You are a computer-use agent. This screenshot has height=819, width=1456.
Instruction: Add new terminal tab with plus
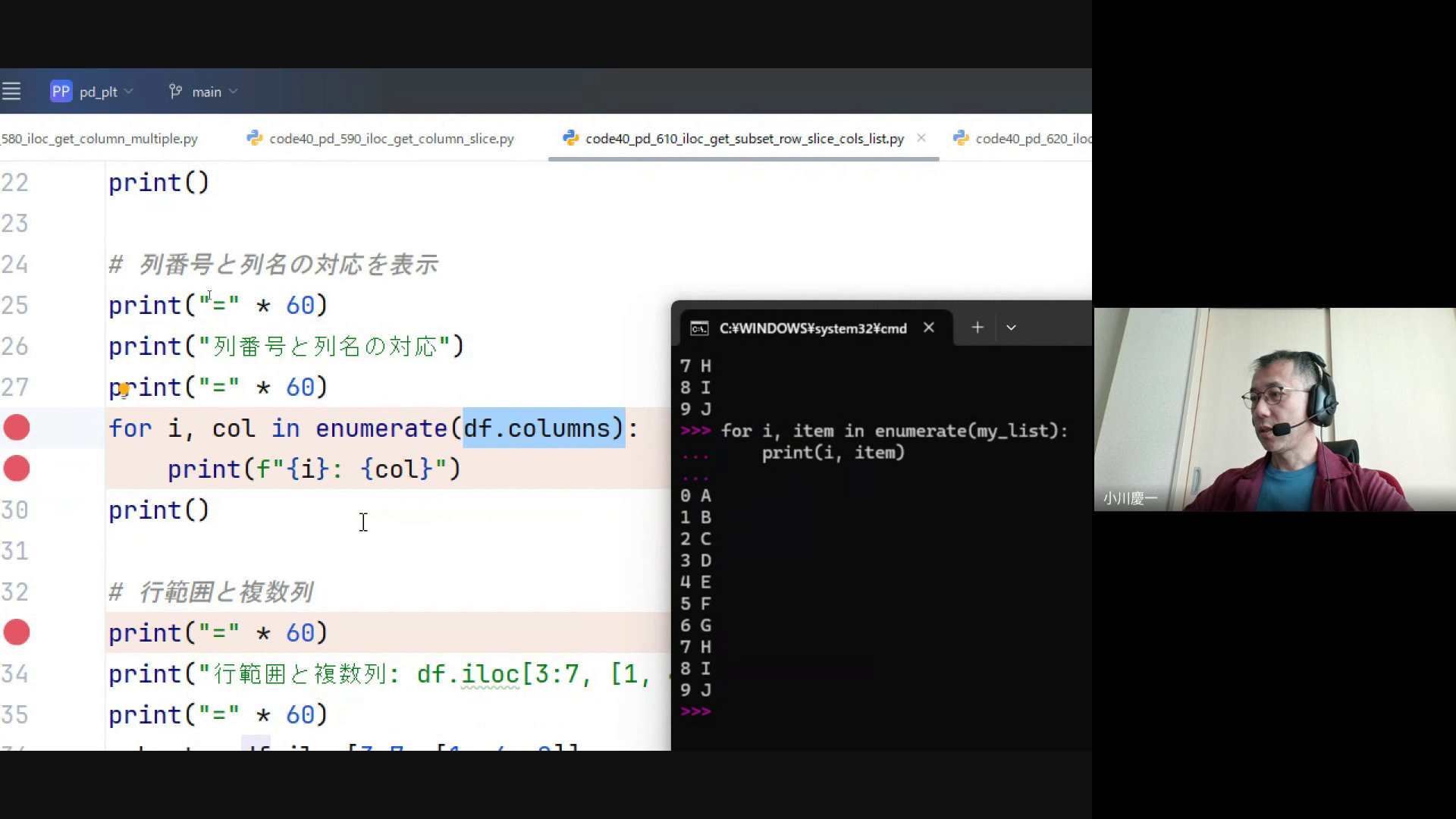coord(977,328)
